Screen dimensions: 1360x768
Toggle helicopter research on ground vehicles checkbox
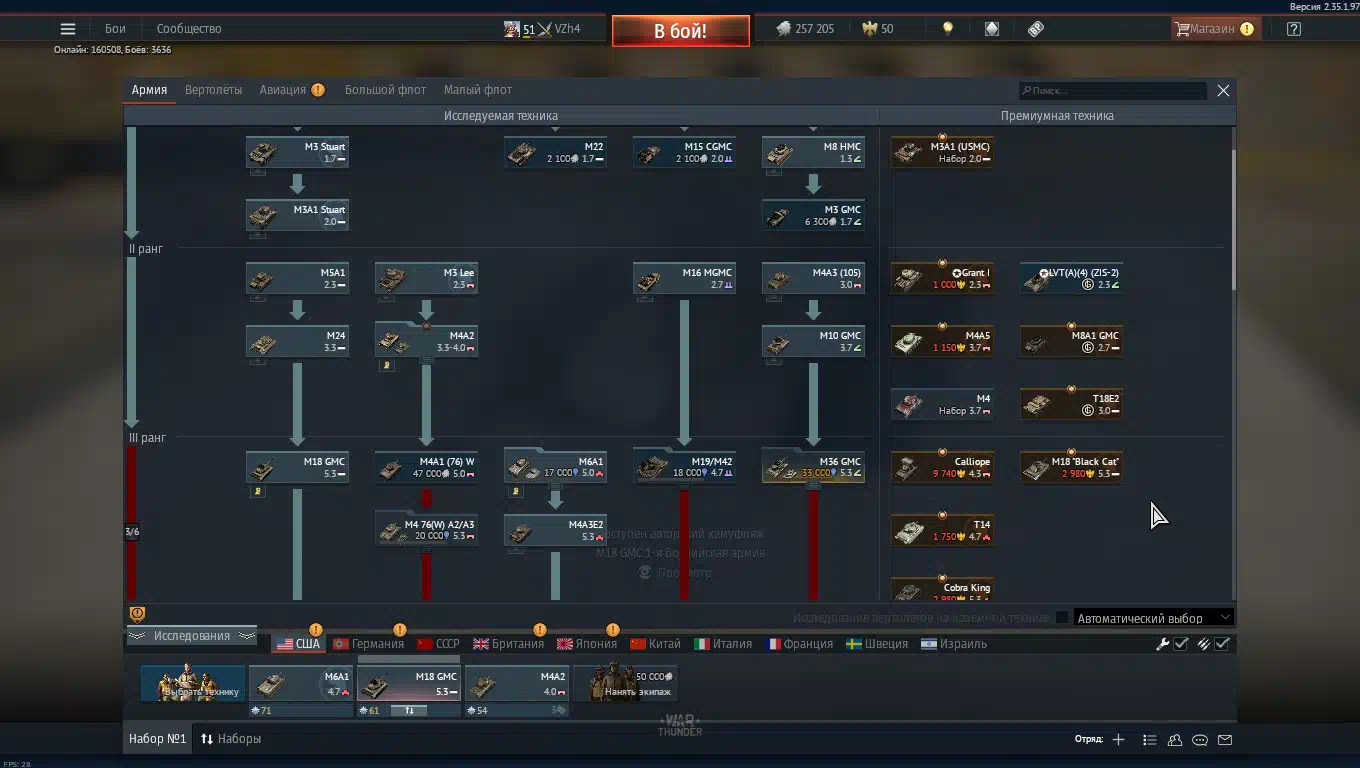(1062, 618)
